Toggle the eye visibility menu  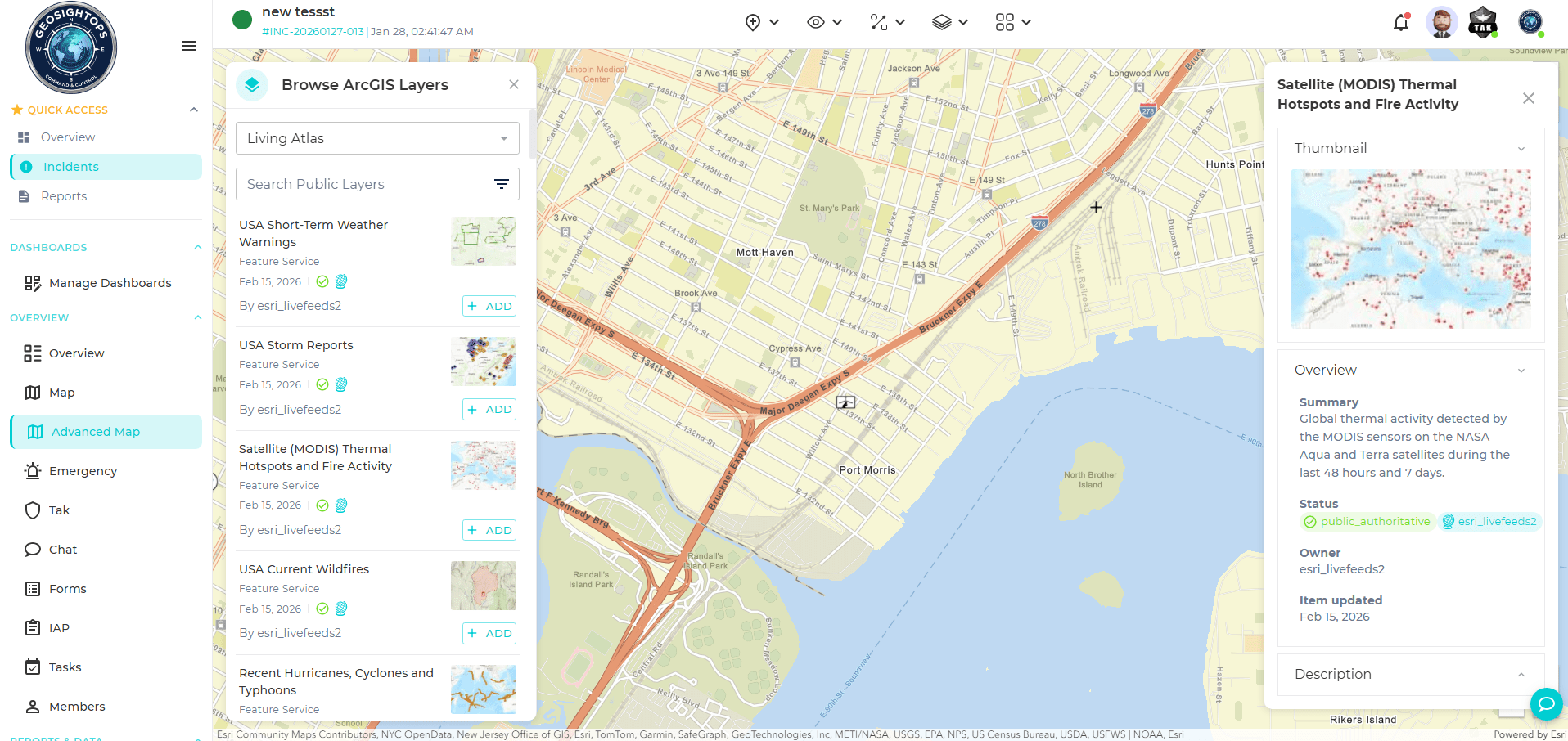click(824, 23)
